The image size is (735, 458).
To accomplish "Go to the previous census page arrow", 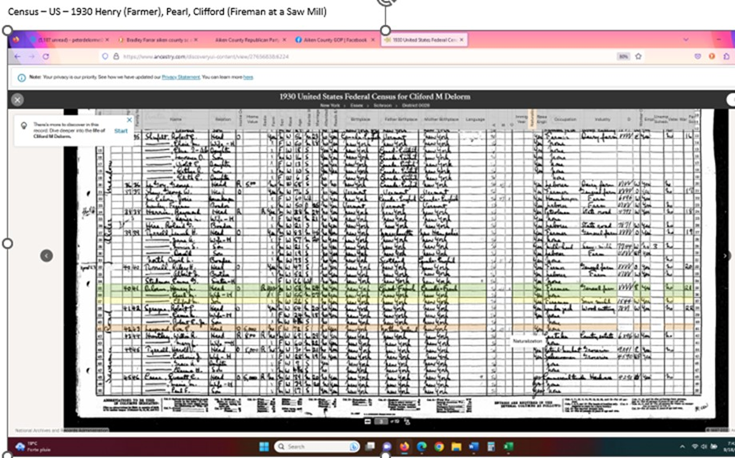I will pyautogui.click(x=46, y=256).
